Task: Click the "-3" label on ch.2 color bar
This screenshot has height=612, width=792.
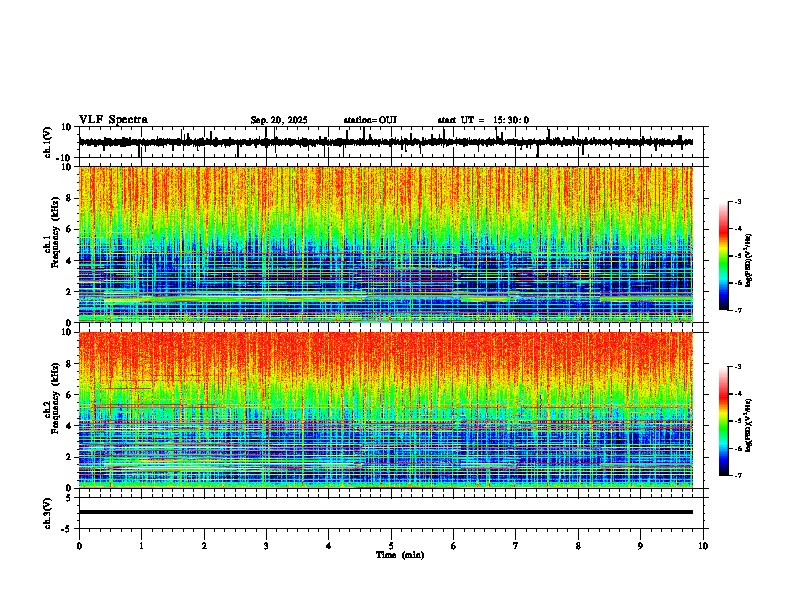Action: click(x=738, y=367)
